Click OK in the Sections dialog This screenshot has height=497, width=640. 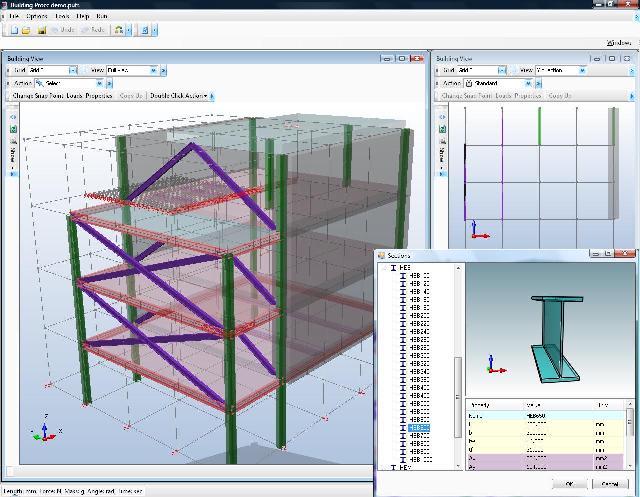pyautogui.click(x=569, y=484)
